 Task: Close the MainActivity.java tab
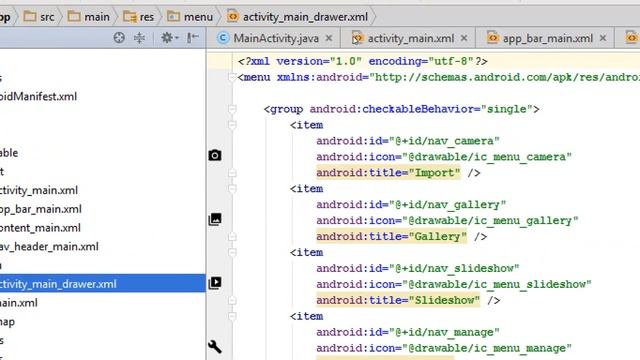click(x=329, y=38)
